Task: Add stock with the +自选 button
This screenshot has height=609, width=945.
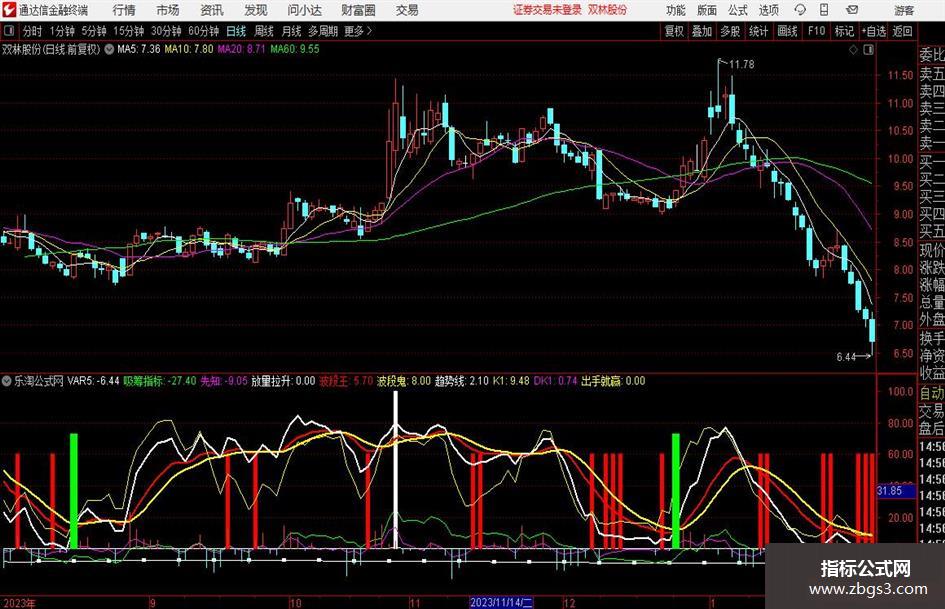Action: click(874, 31)
